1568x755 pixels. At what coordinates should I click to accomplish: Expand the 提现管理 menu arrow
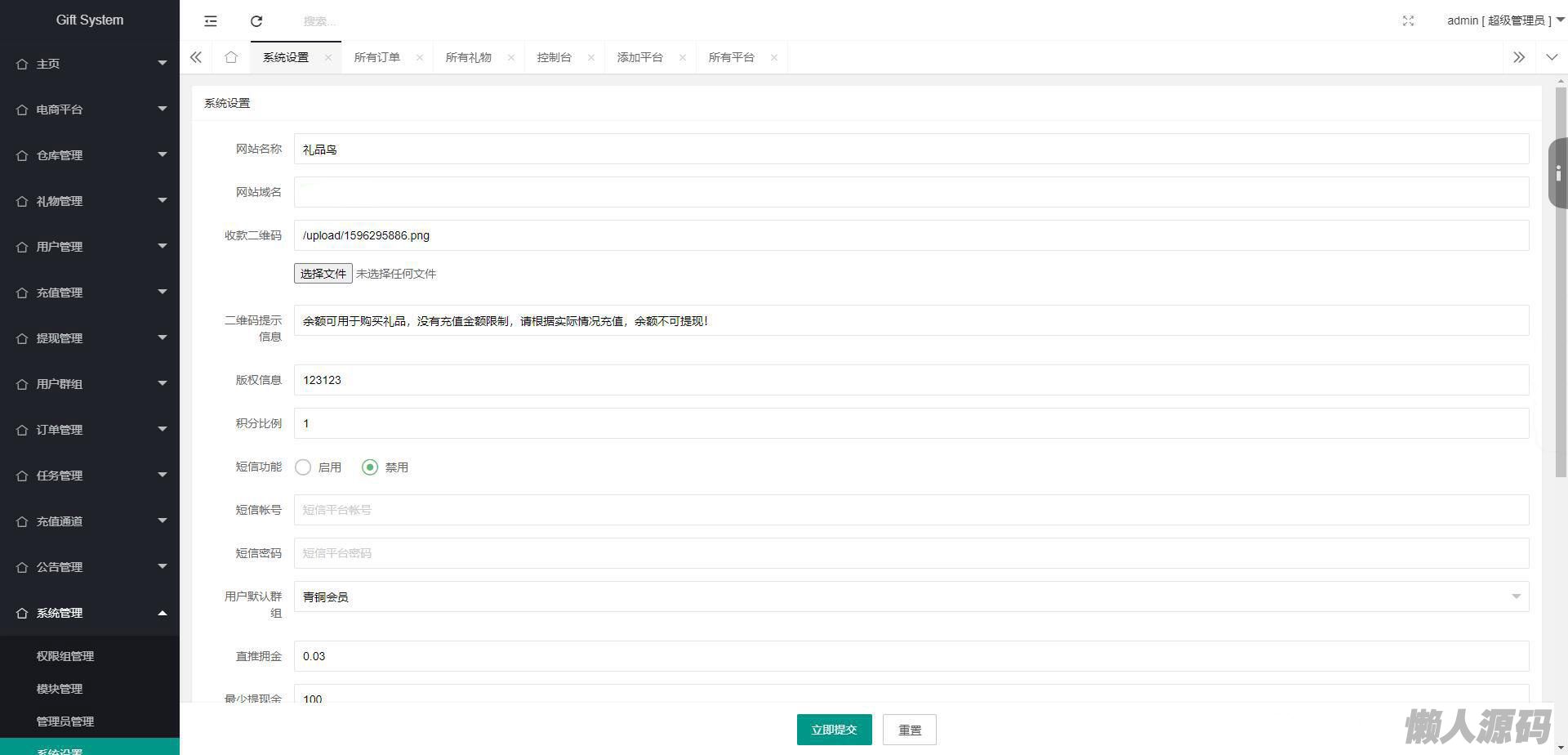(163, 337)
